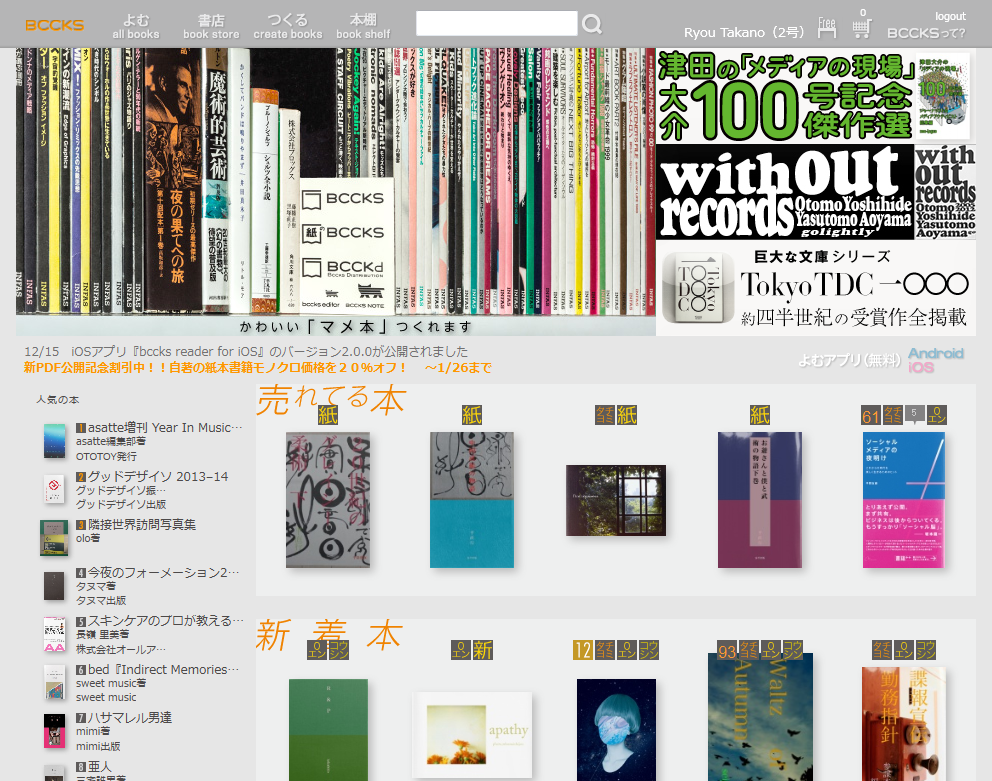Open よむ all books menu

pos(136,27)
